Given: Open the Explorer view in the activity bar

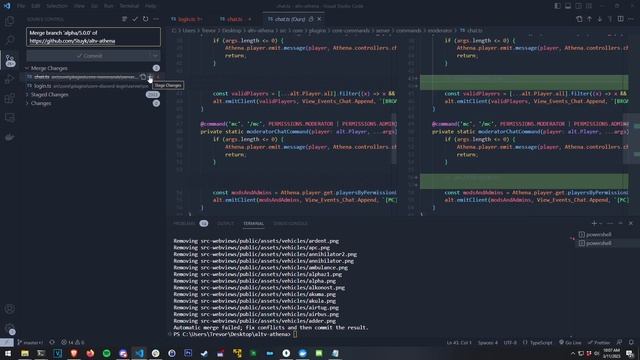Looking at the screenshot, I should tap(10, 21).
